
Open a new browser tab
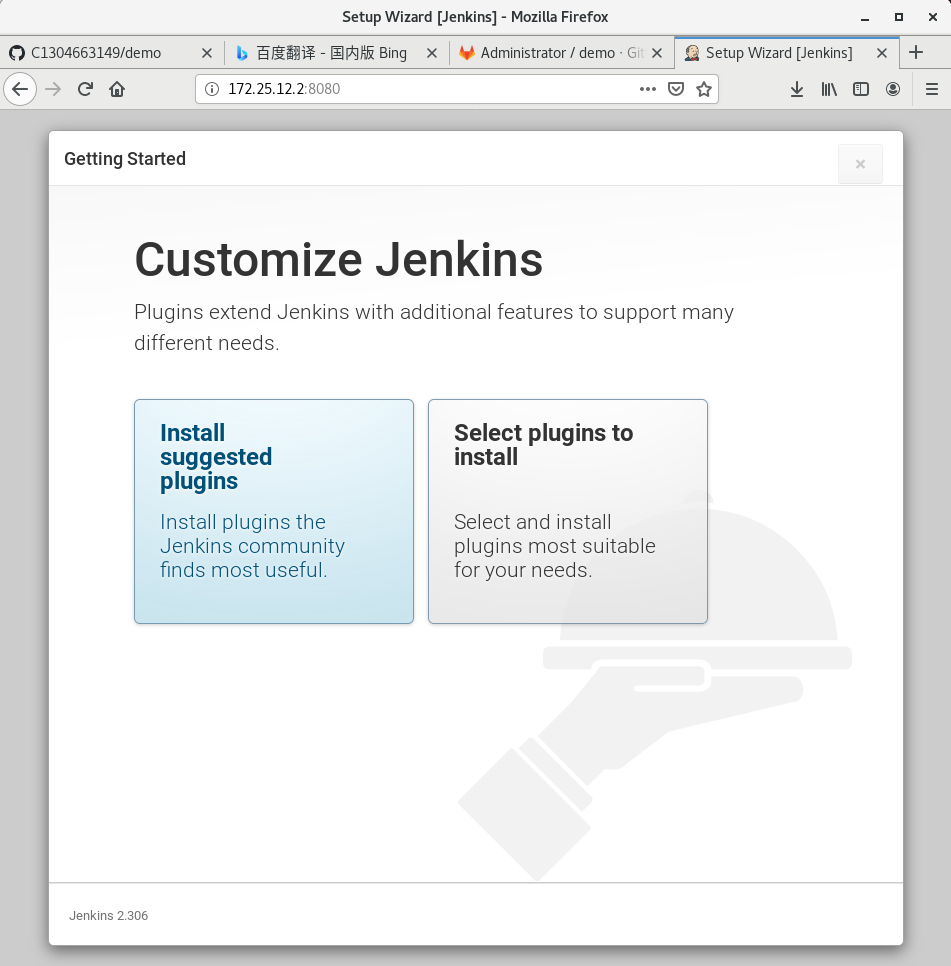pyautogui.click(x=916, y=52)
